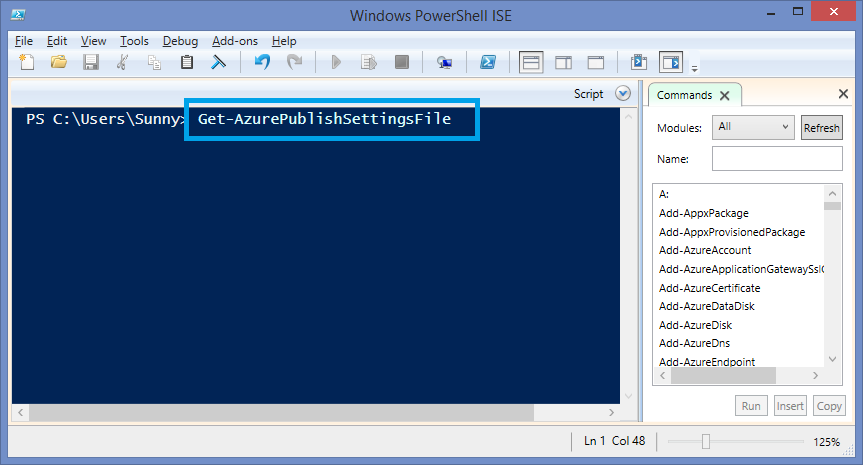Run script with the play icon
This screenshot has width=863, height=465.
tap(336, 62)
